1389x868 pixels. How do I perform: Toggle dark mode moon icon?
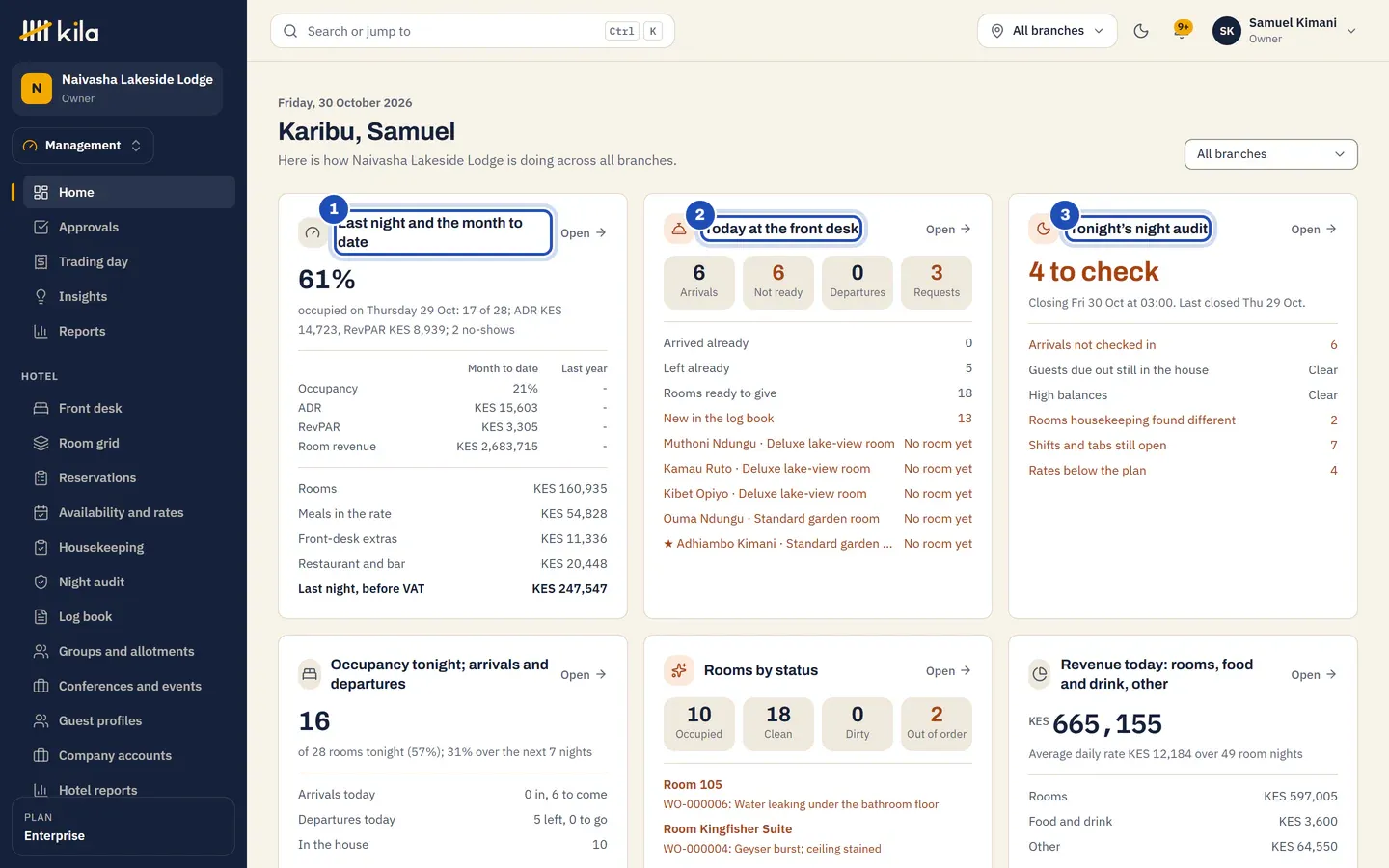tap(1141, 31)
